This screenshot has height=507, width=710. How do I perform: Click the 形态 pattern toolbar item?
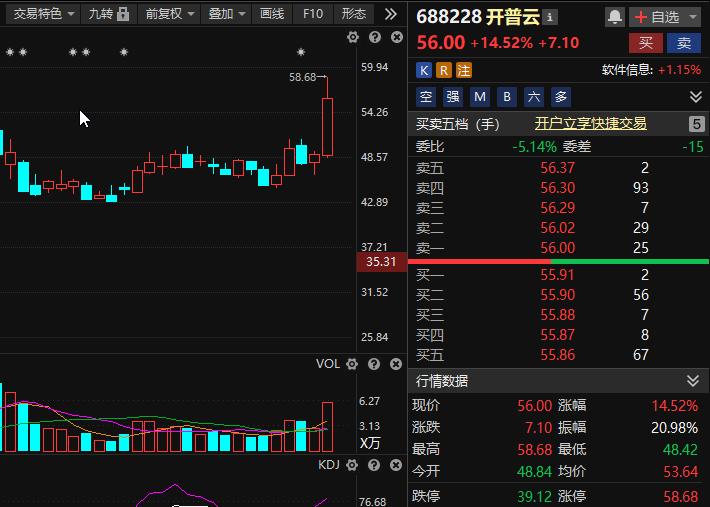pos(354,14)
